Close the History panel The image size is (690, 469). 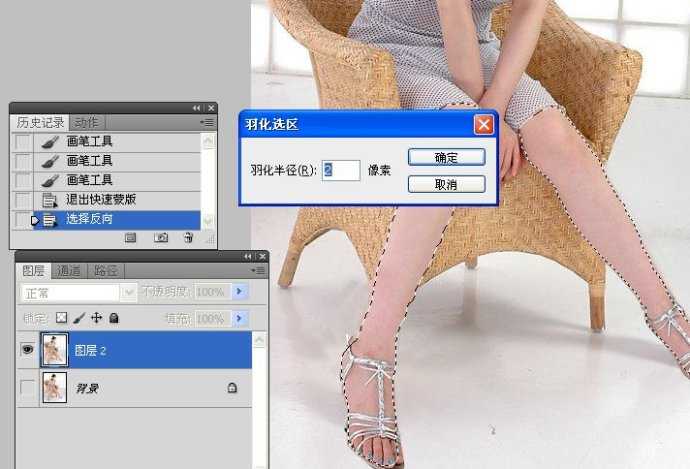click(212, 108)
